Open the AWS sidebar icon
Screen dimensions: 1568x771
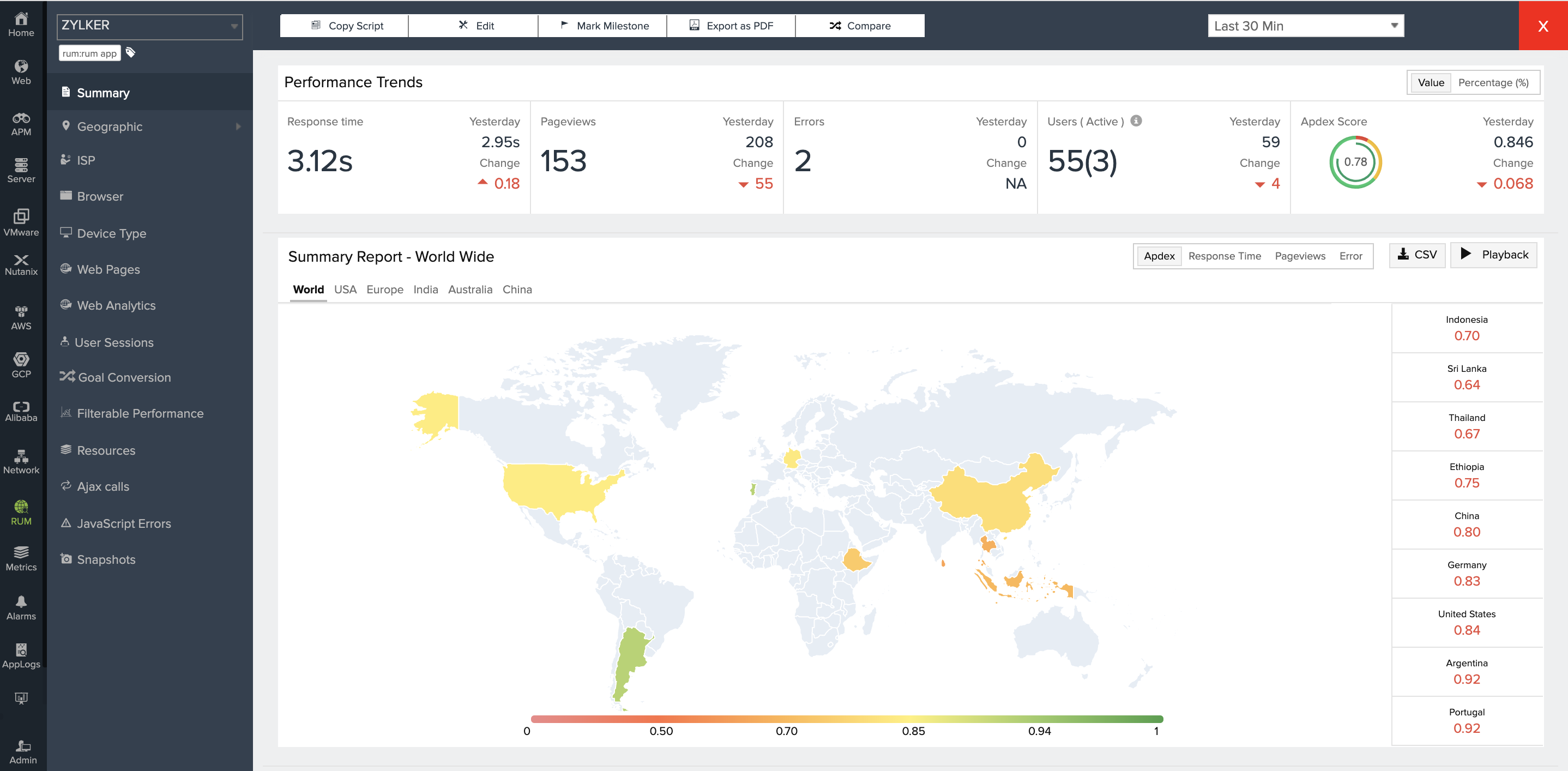(21, 318)
